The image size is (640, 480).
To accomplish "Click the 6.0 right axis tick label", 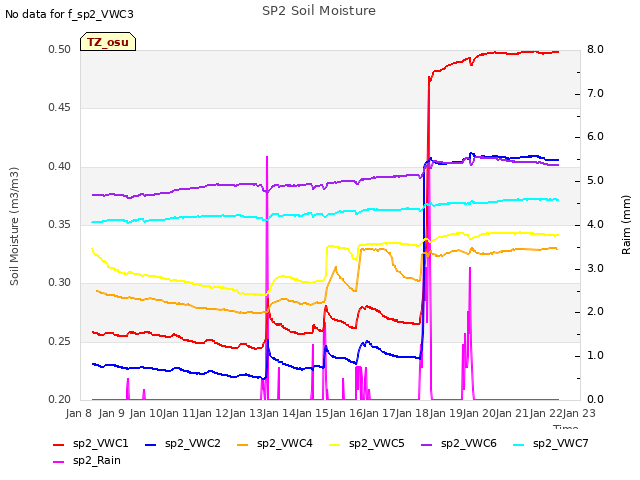I will (595, 136).
